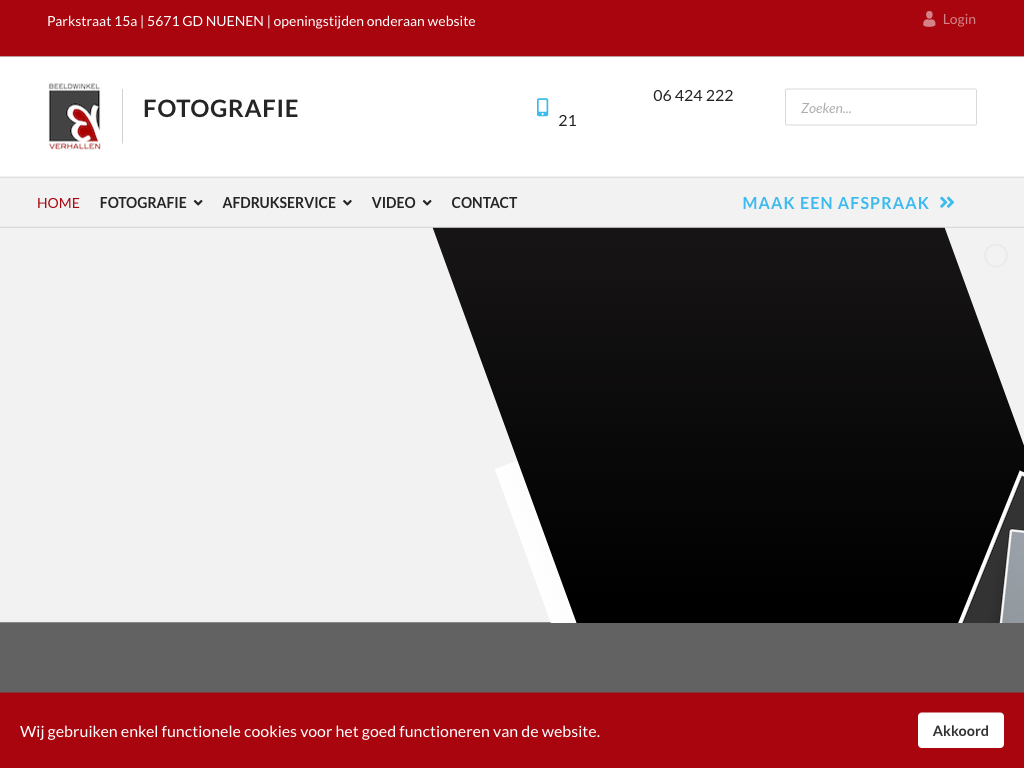Open the VIDEO menu item

[x=393, y=203]
